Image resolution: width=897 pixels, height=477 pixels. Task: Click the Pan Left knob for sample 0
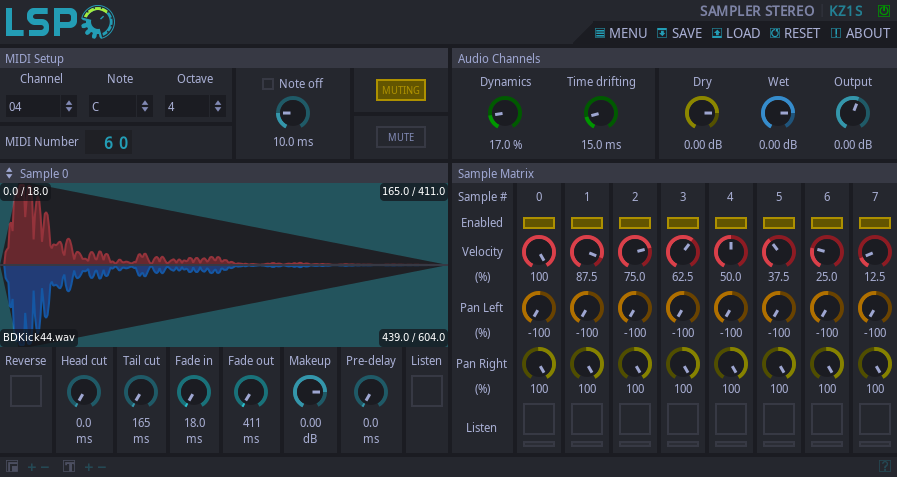[x=539, y=308]
